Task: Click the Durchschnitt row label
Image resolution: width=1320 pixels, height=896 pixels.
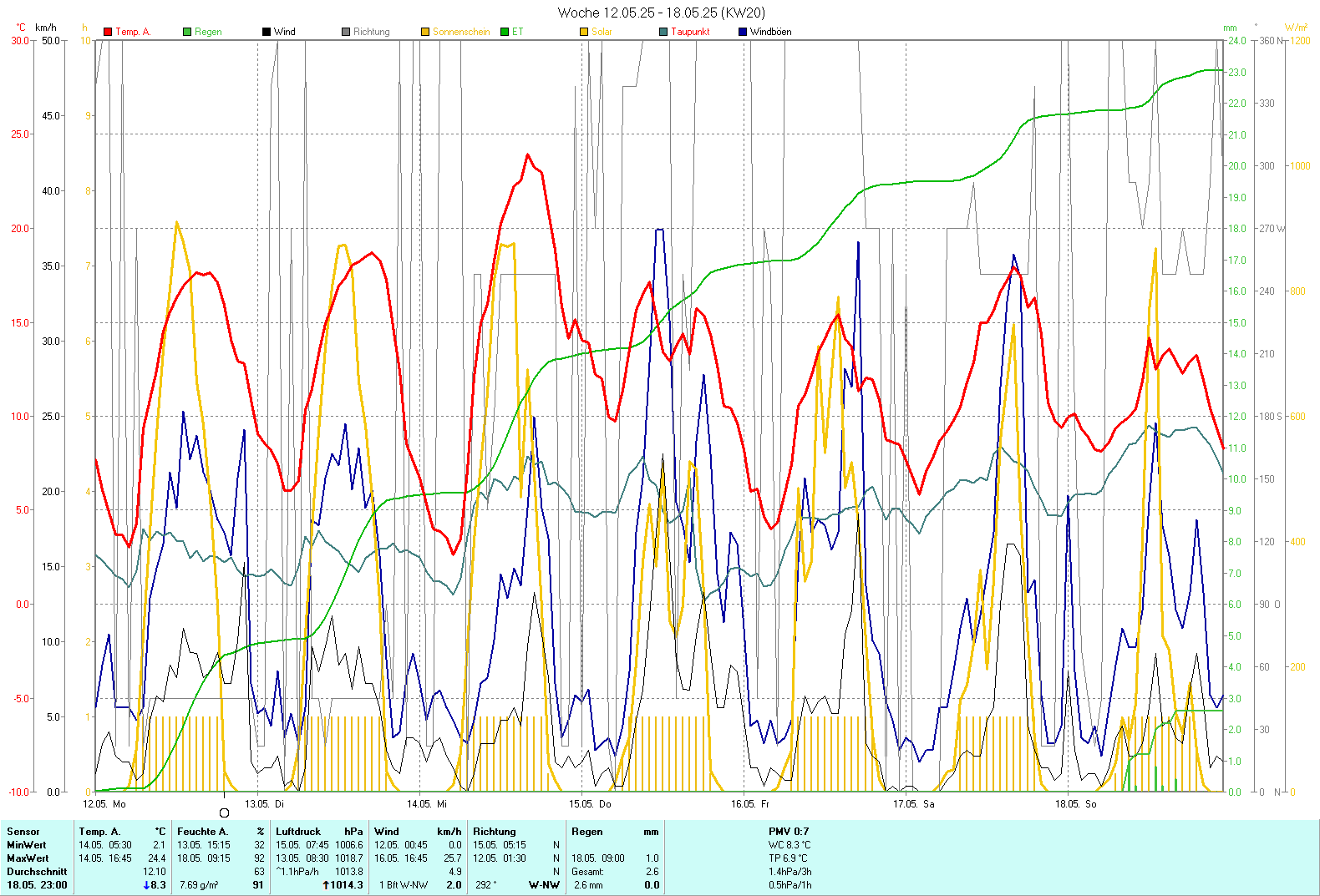Action: tap(38, 872)
